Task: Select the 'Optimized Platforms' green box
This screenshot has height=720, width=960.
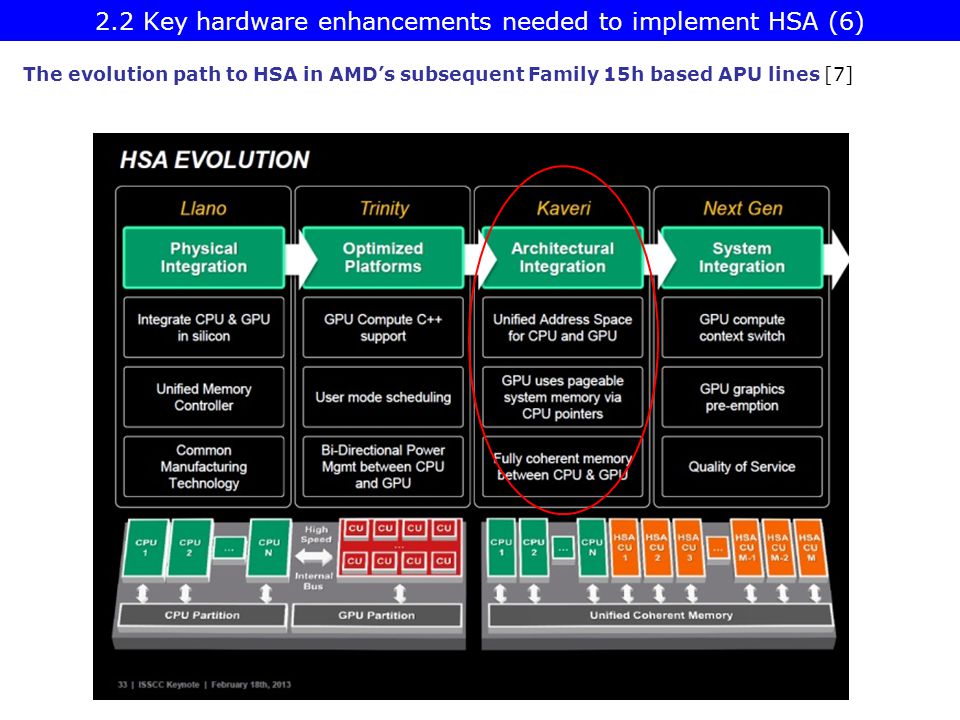Action: click(383, 257)
